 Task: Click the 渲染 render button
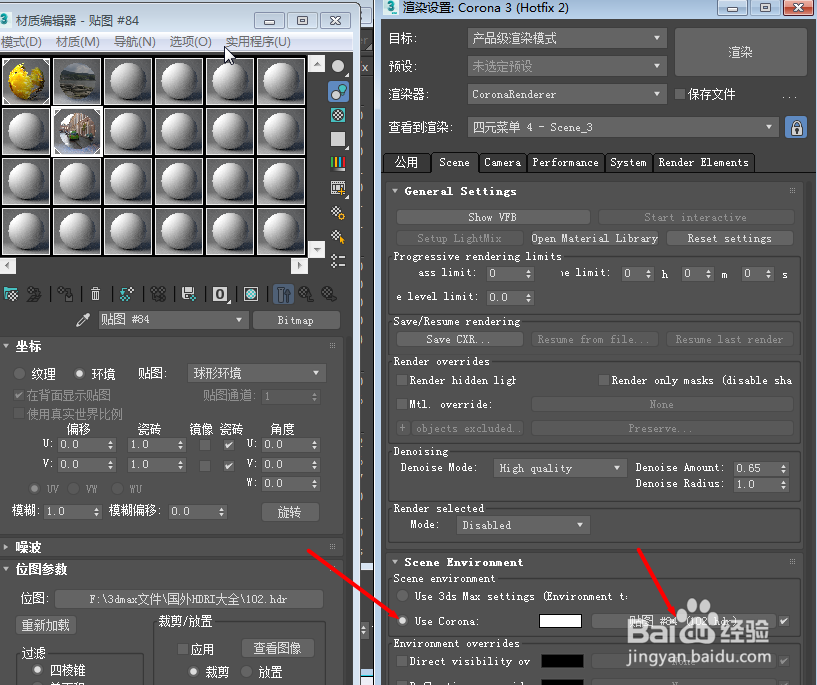(x=740, y=52)
